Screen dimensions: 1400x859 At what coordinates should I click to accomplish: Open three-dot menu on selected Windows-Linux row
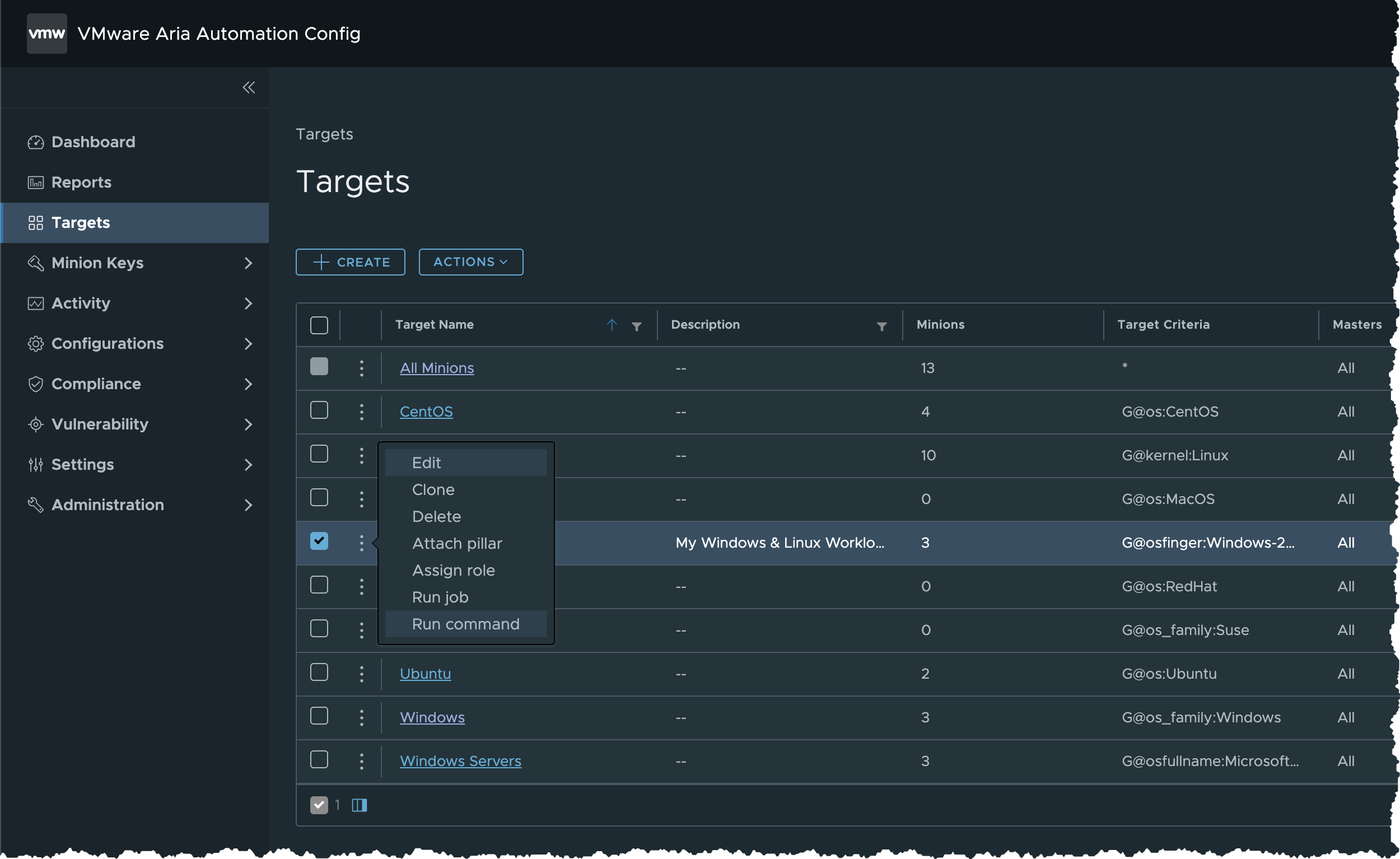pos(361,543)
